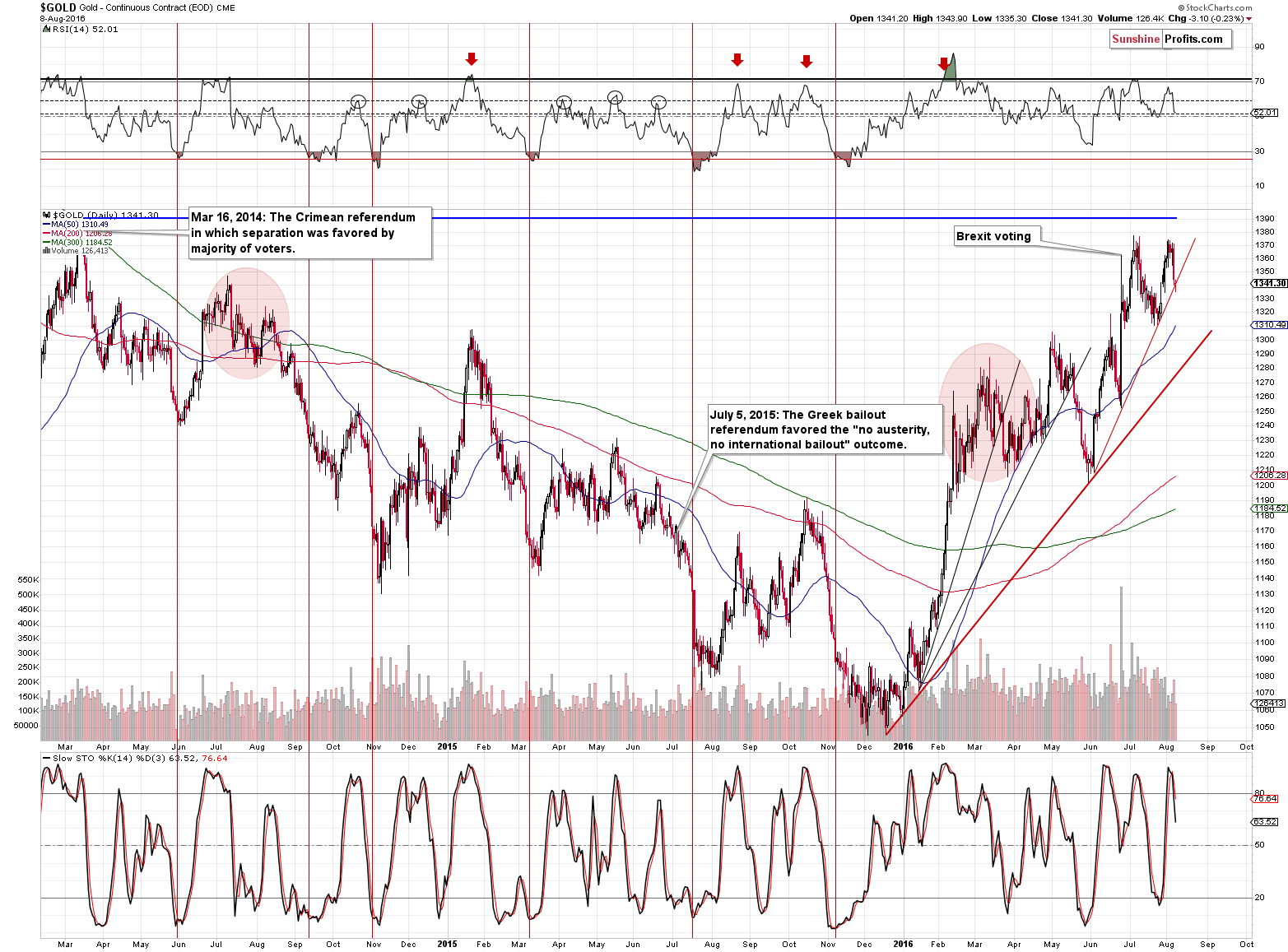Click the $GOLD ticker symbol in the chart title

pyautogui.click(x=58, y=7)
